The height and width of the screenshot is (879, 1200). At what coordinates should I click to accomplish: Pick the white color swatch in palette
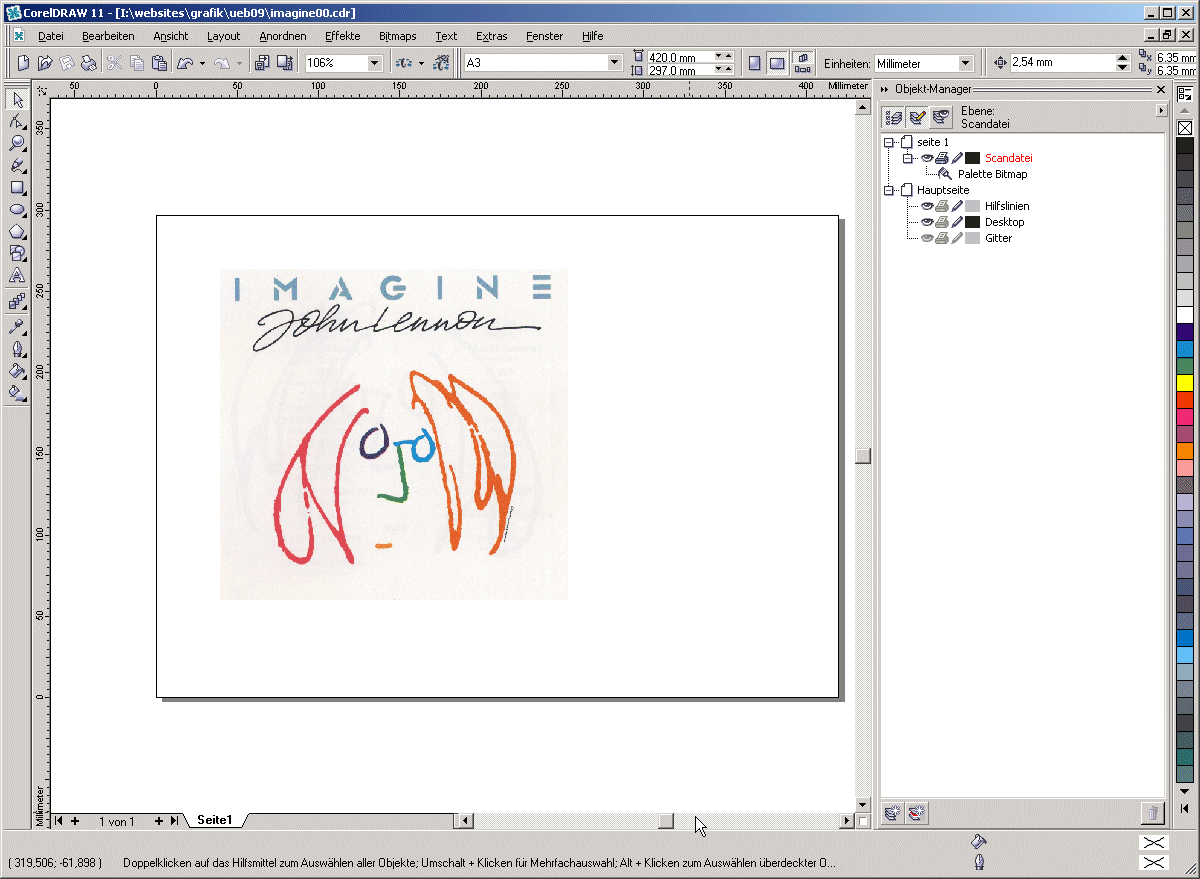coord(1185,314)
